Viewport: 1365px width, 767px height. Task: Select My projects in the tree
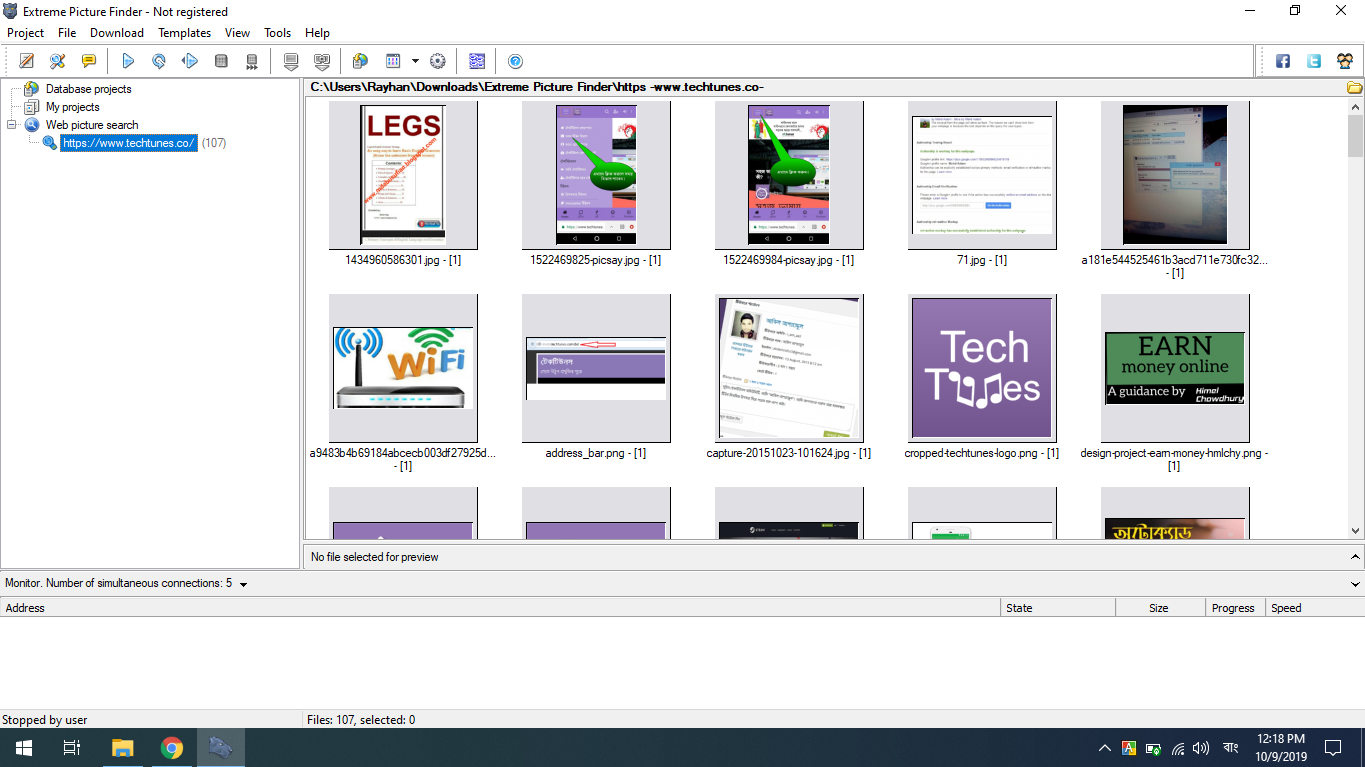(x=72, y=107)
